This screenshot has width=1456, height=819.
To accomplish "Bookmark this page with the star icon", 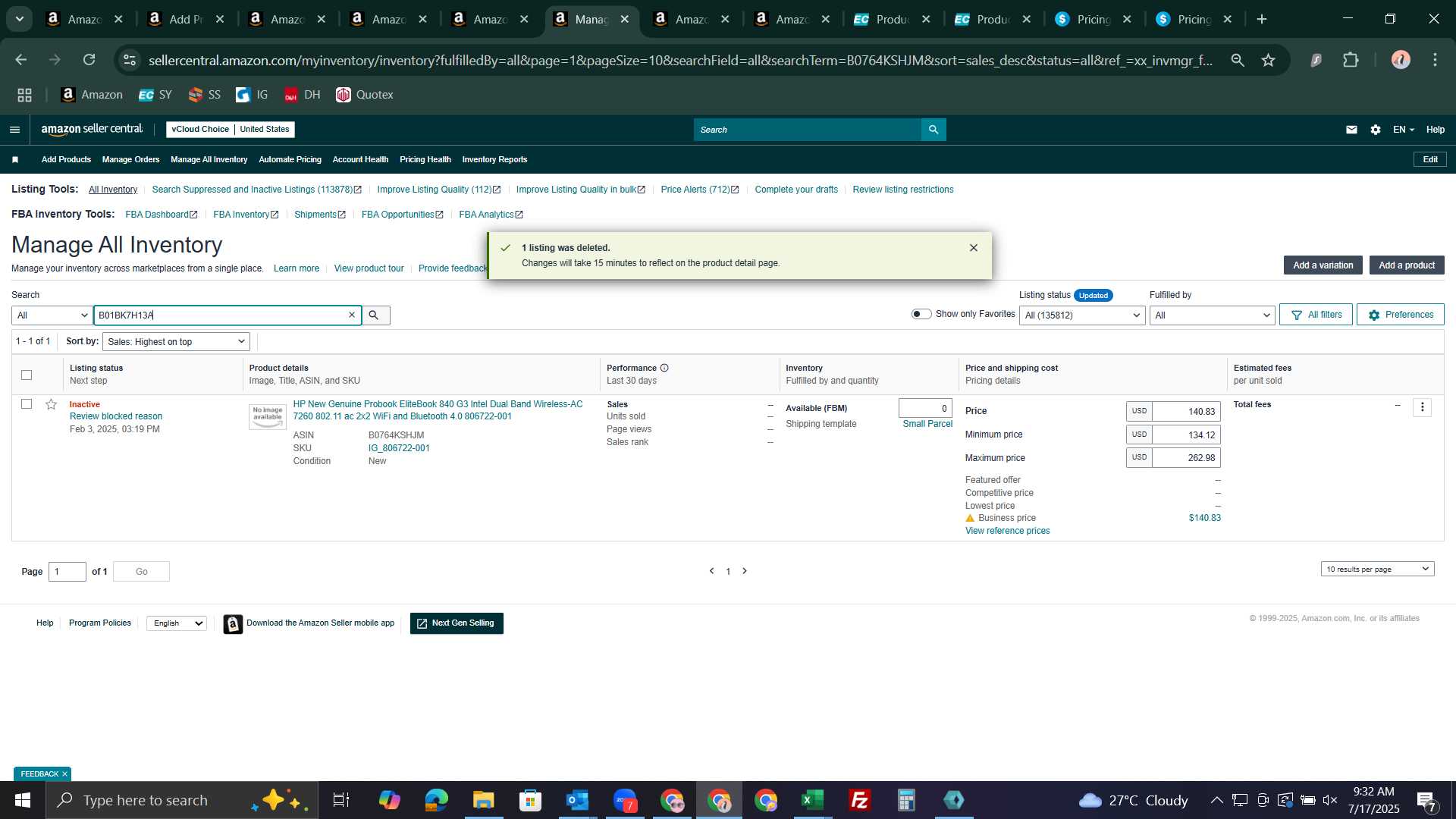I will click(1268, 60).
